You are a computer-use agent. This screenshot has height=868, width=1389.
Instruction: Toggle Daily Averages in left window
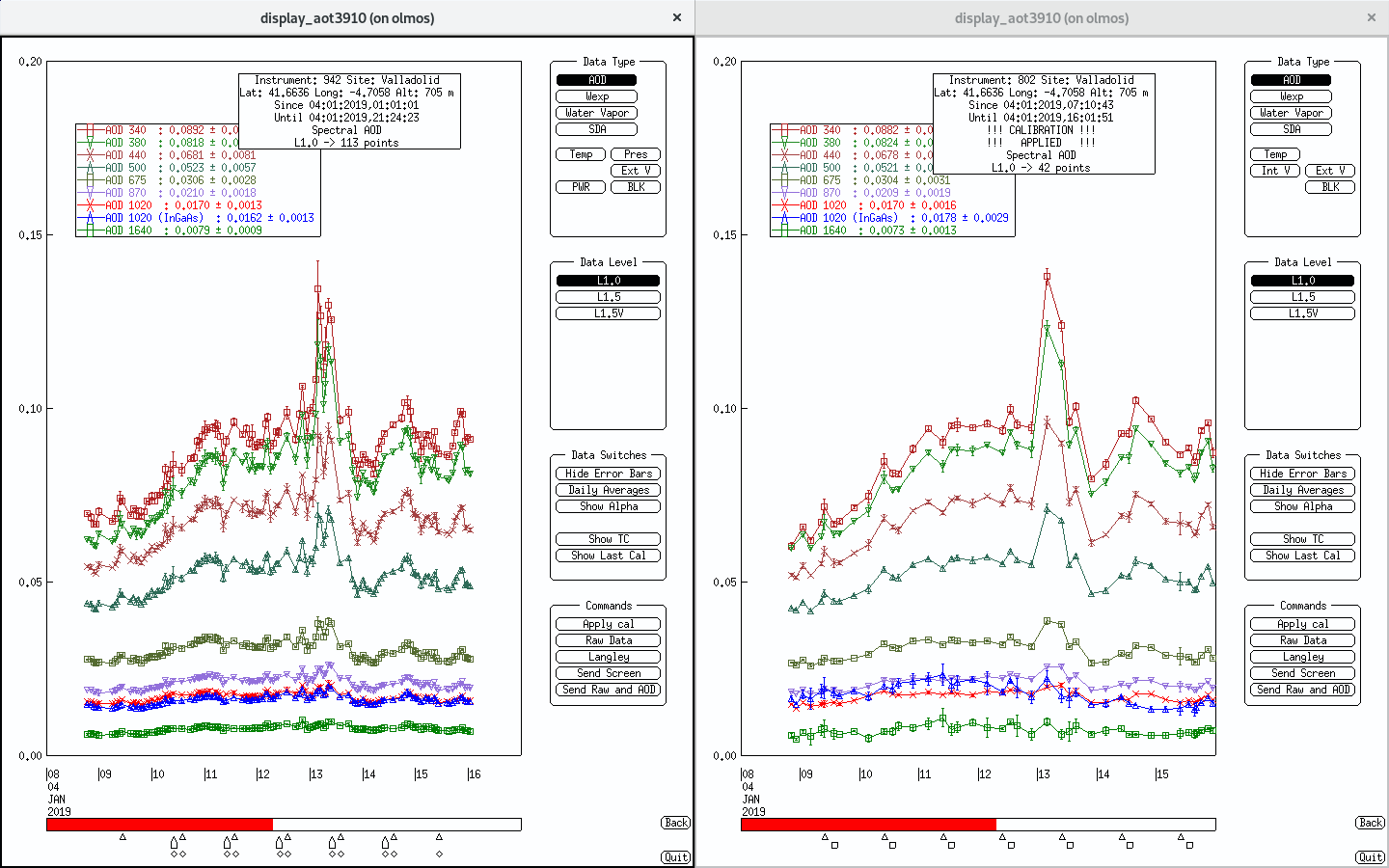tap(608, 490)
